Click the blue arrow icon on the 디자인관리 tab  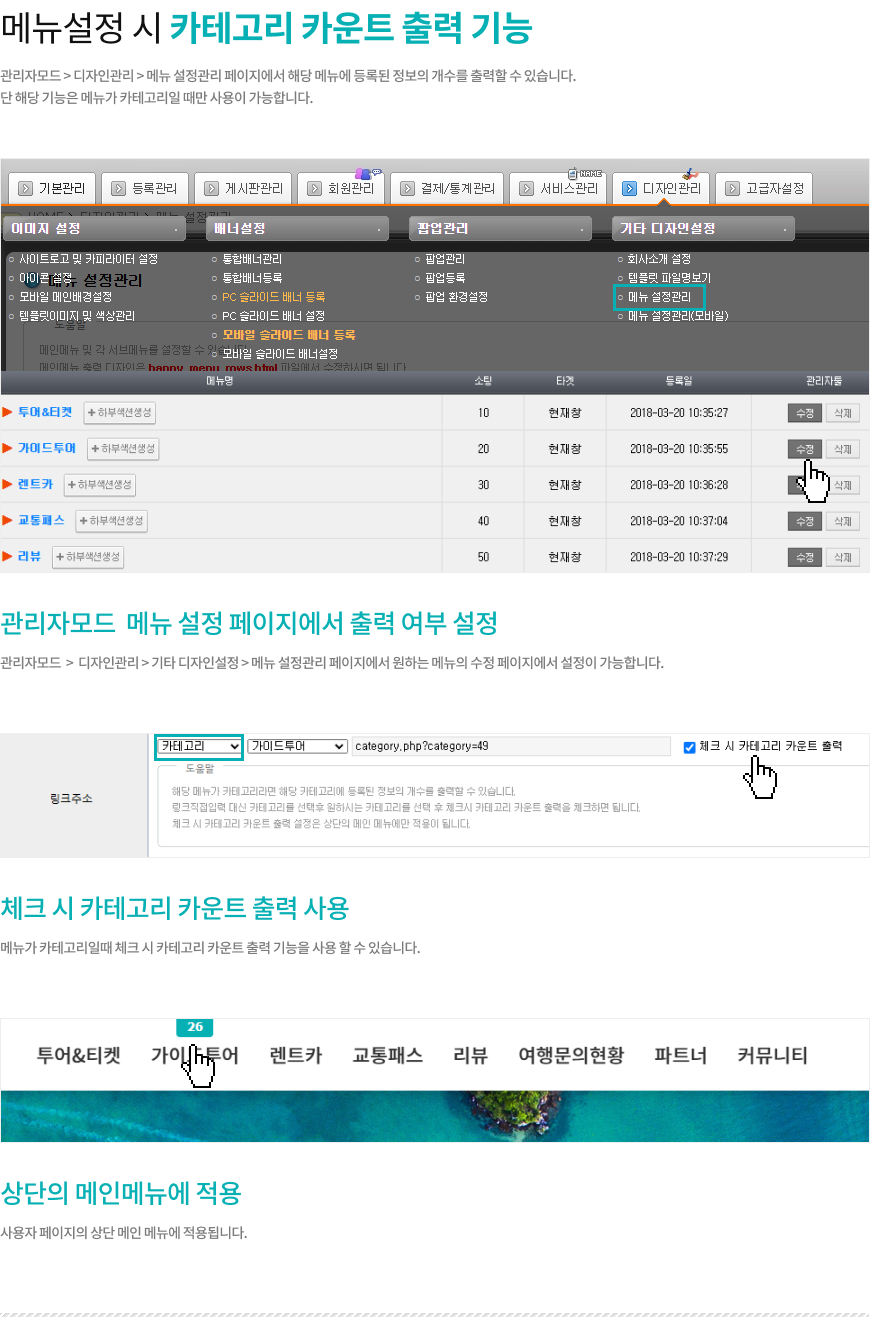630,188
